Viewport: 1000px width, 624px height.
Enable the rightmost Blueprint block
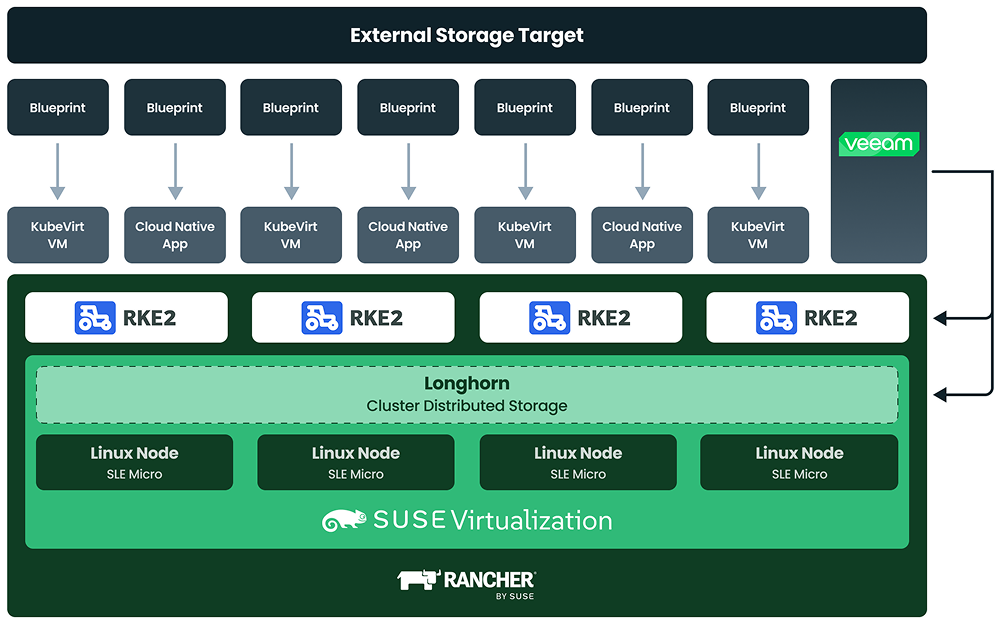pyautogui.click(x=758, y=107)
